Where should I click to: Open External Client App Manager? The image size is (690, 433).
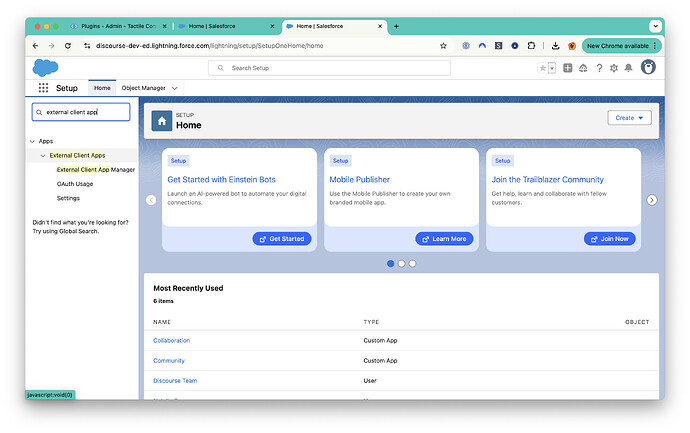pos(95,170)
